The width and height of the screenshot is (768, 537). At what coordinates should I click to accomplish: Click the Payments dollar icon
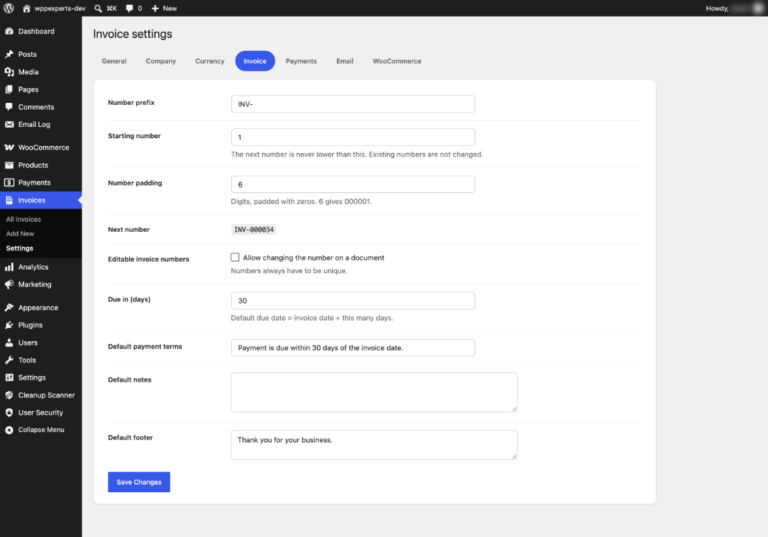tap(9, 183)
